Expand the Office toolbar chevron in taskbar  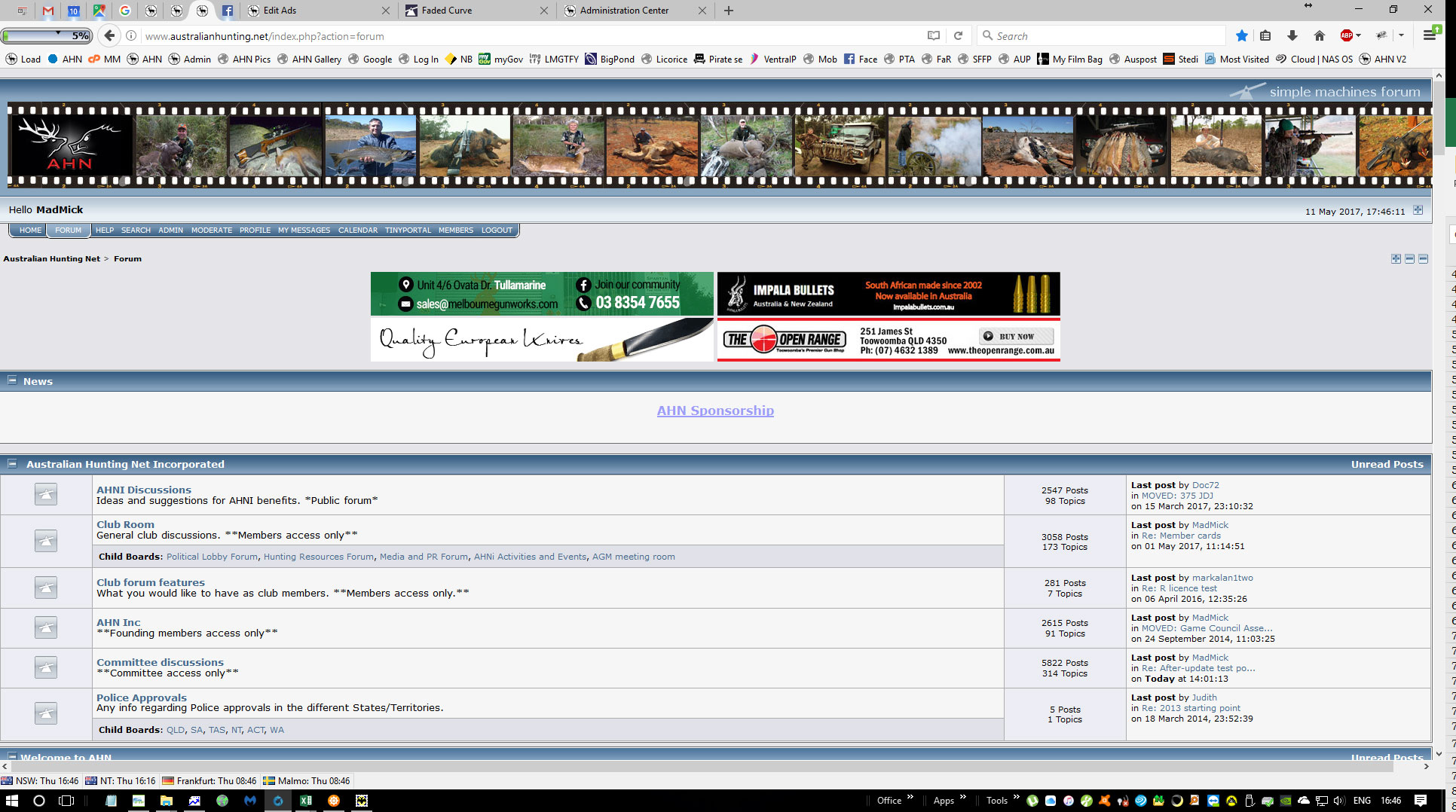coord(910,798)
